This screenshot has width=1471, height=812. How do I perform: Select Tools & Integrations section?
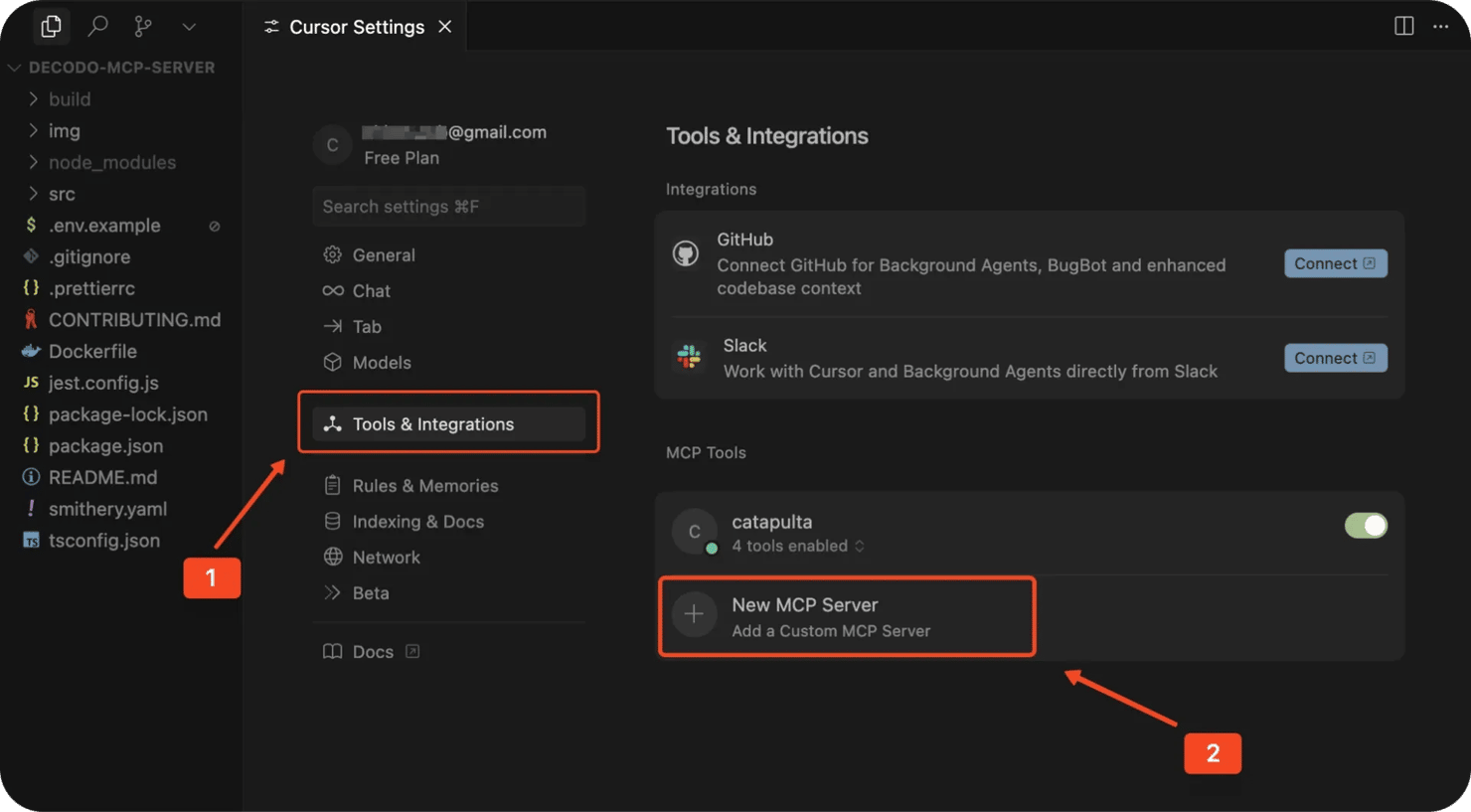click(x=449, y=424)
